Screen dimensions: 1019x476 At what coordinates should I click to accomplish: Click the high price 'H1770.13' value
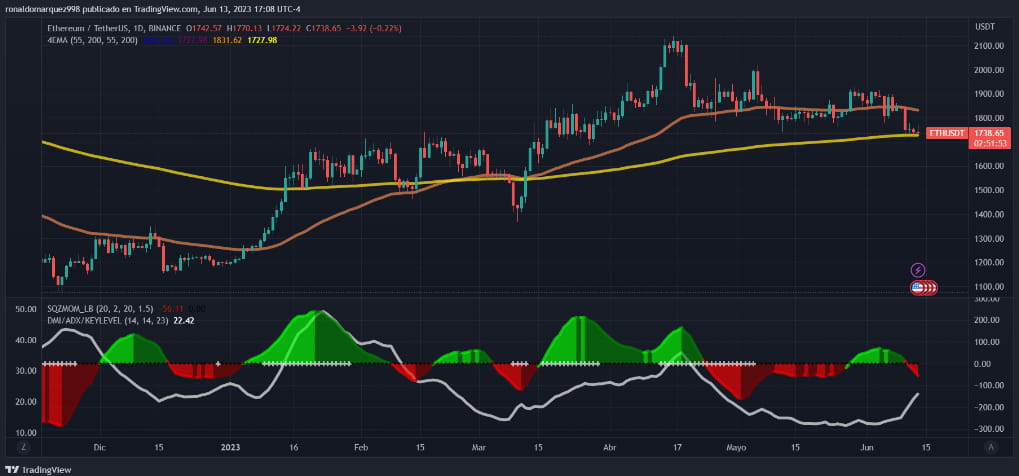pos(242,29)
